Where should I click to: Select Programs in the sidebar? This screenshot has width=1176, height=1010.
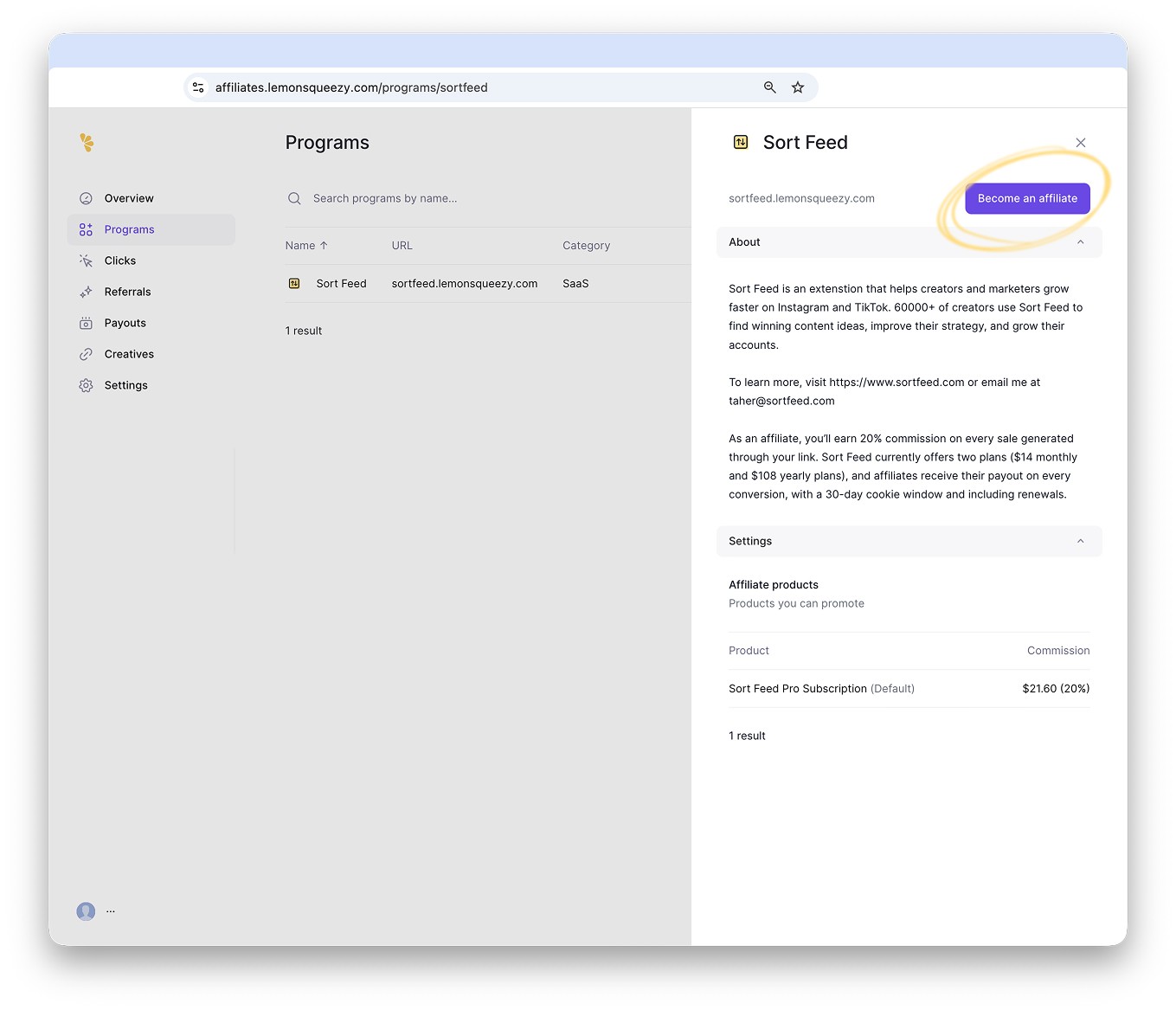pyautogui.click(x=151, y=229)
